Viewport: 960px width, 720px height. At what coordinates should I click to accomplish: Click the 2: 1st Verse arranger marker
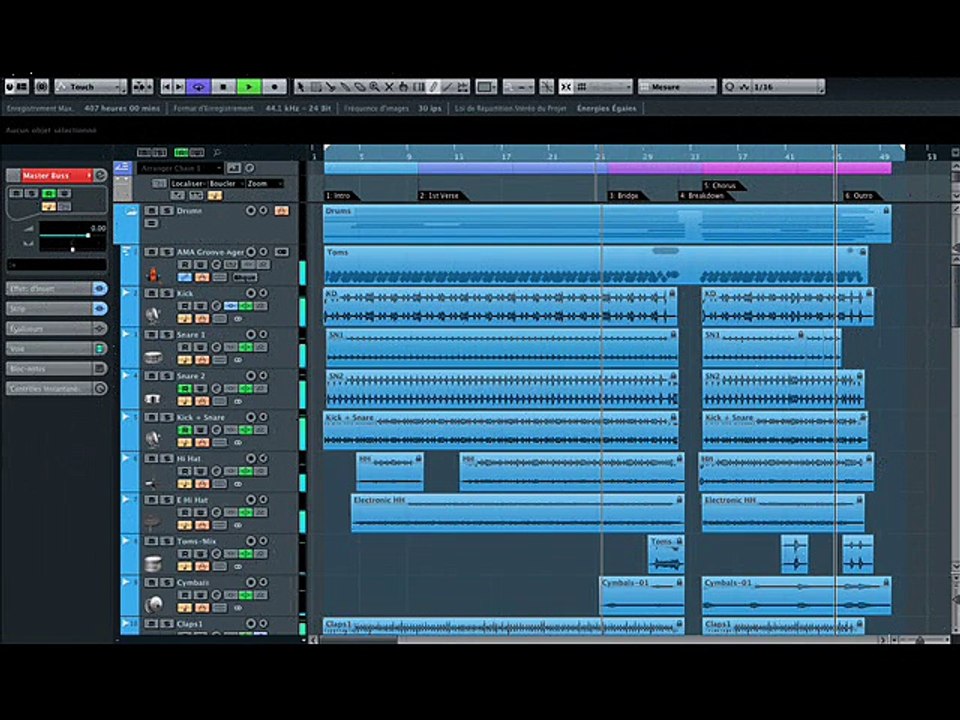[442, 195]
